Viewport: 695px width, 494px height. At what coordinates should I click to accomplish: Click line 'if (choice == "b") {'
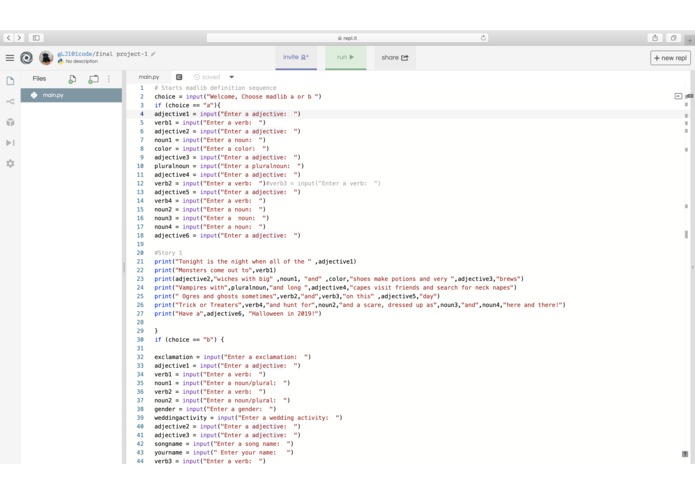tap(189, 339)
